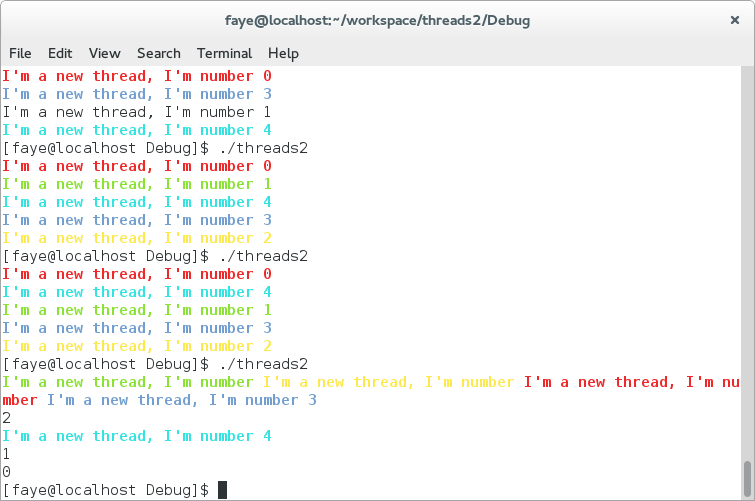
Task: Click the lone '1' output line
Action: [x=6, y=454]
